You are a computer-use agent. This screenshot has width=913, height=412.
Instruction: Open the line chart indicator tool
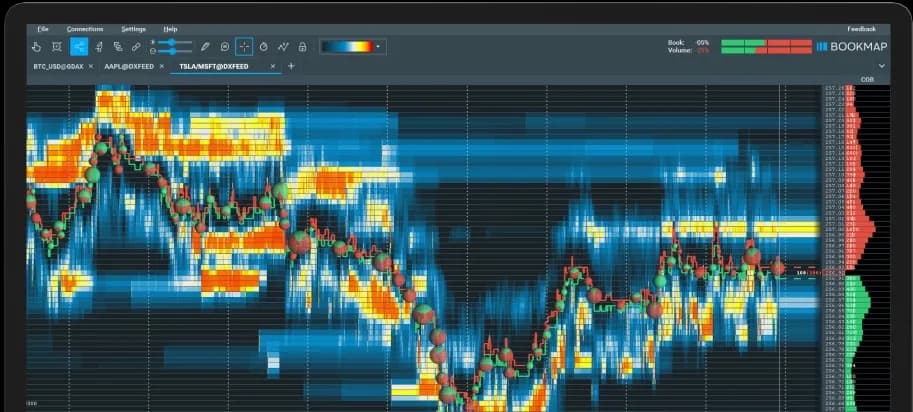pyautogui.click(x=283, y=46)
